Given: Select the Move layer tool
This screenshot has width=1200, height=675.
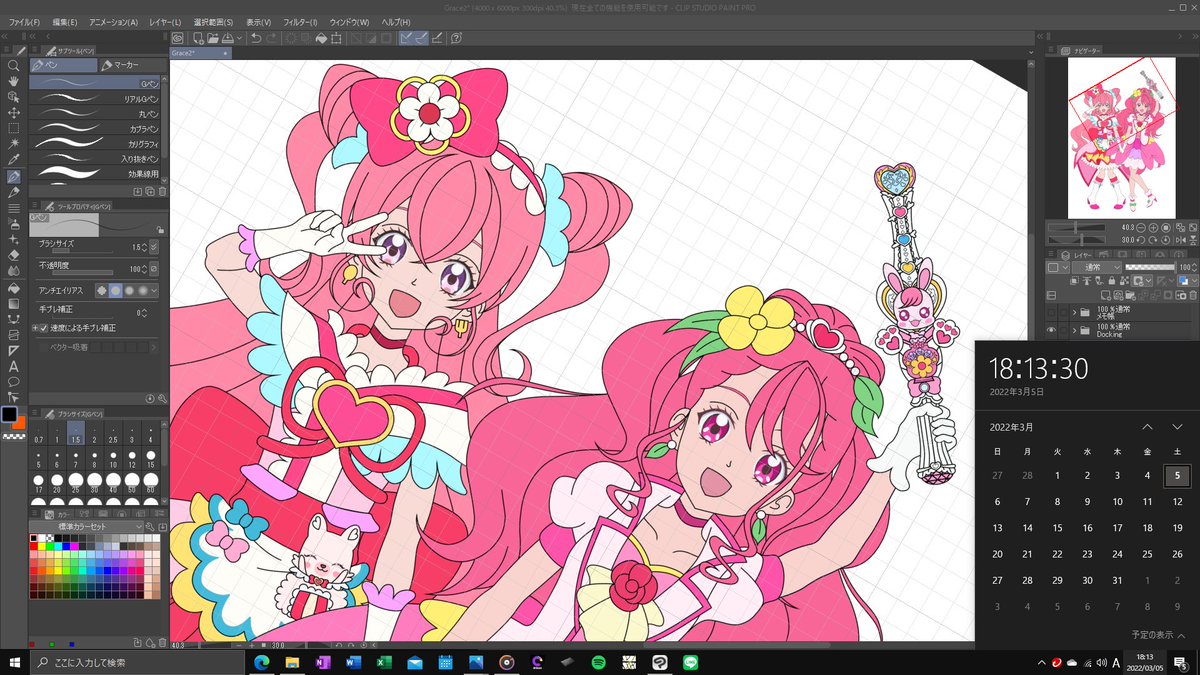Looking at the screenshot, I should click(13, 113).
